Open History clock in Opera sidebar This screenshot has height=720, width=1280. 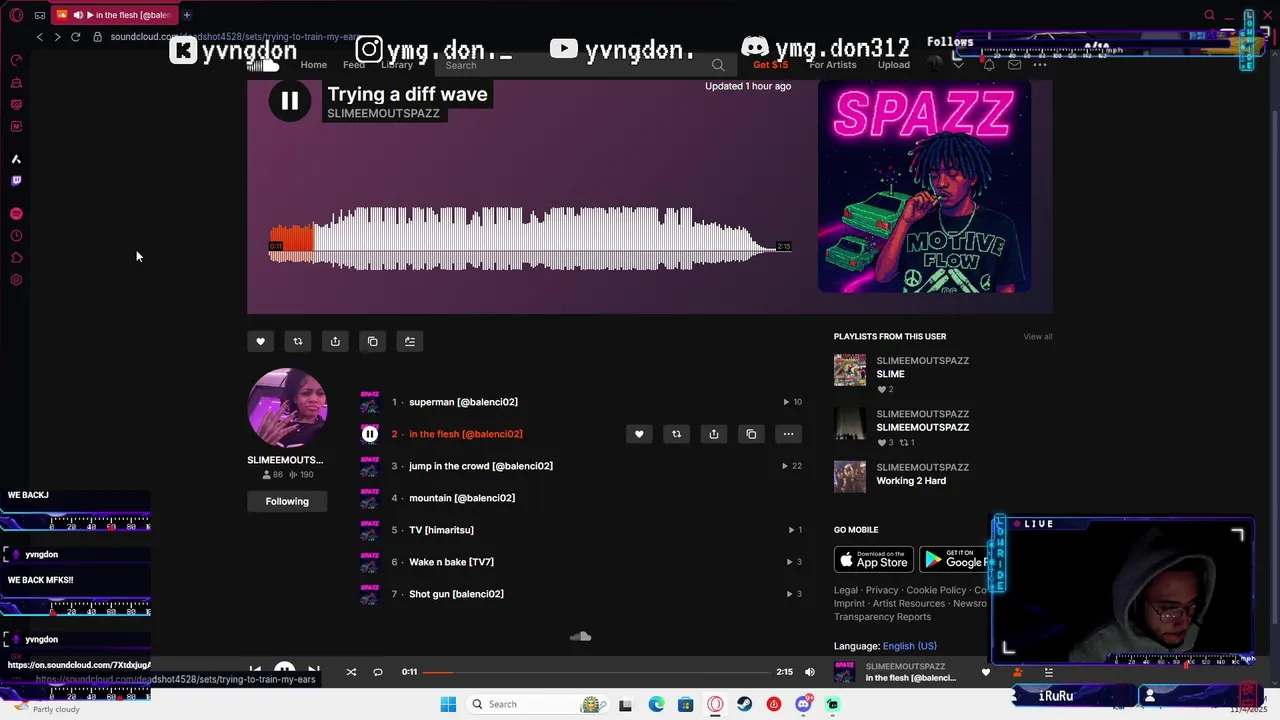tap(16, 236)
